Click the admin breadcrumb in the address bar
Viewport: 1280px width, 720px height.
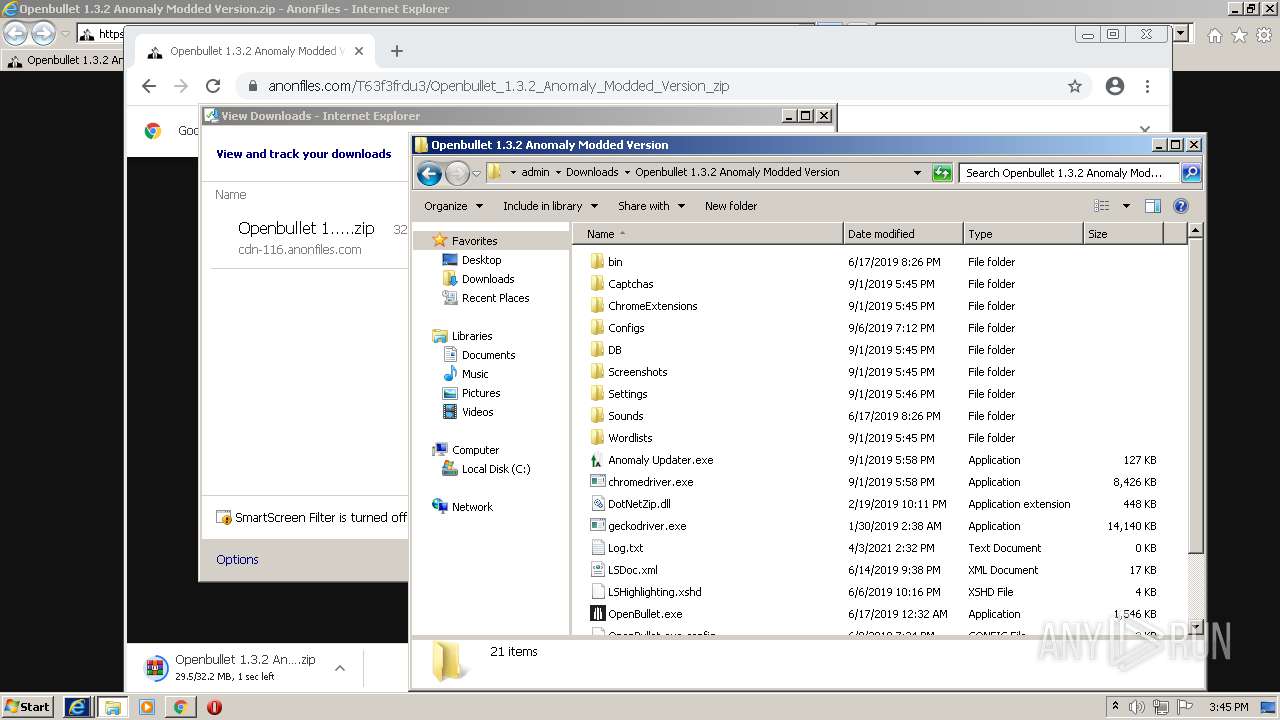click(x=535, y=172)
